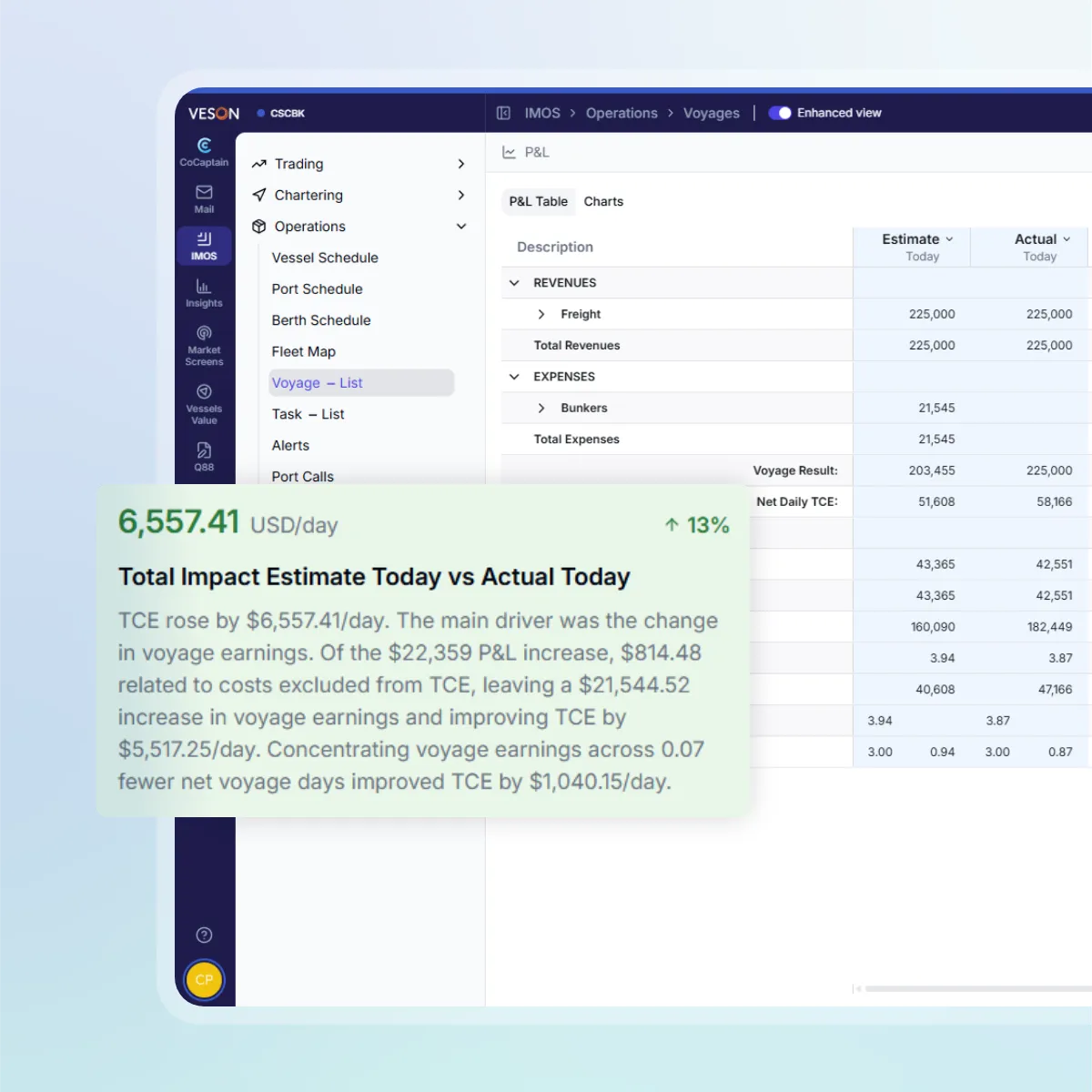Viewport: 1092px width, 1092px height.
Task: Expand the Bunkers row
Action: 541,408
